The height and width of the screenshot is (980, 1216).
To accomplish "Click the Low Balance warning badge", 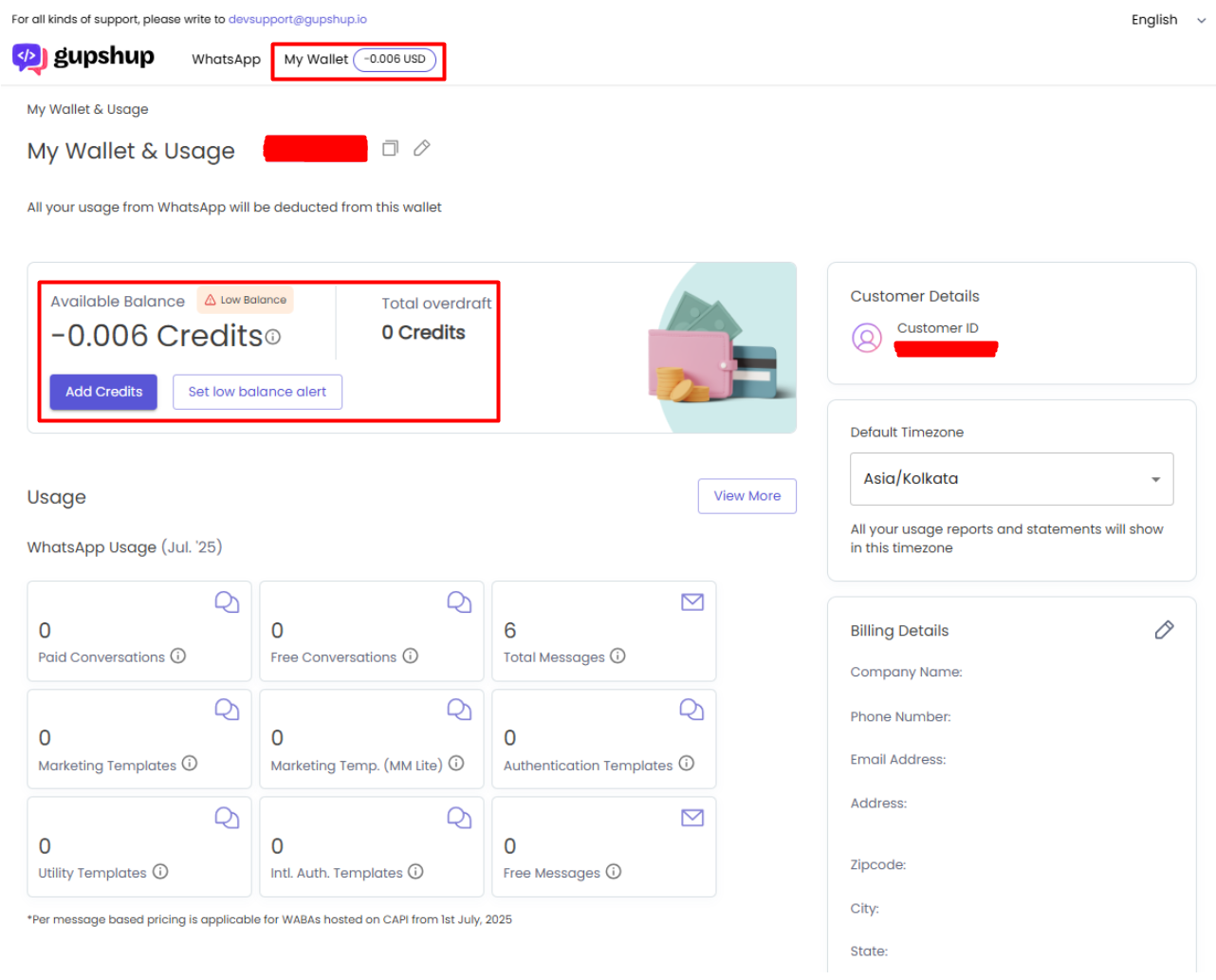I will click(x=246, y=300).
